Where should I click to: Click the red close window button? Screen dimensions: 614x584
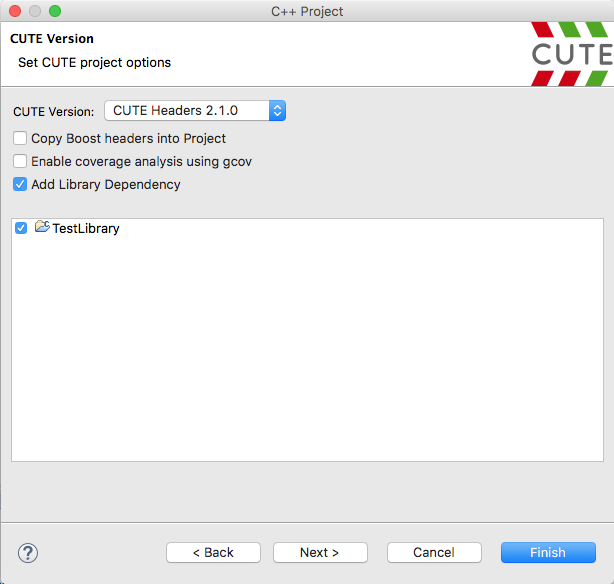tap(15, 11)
